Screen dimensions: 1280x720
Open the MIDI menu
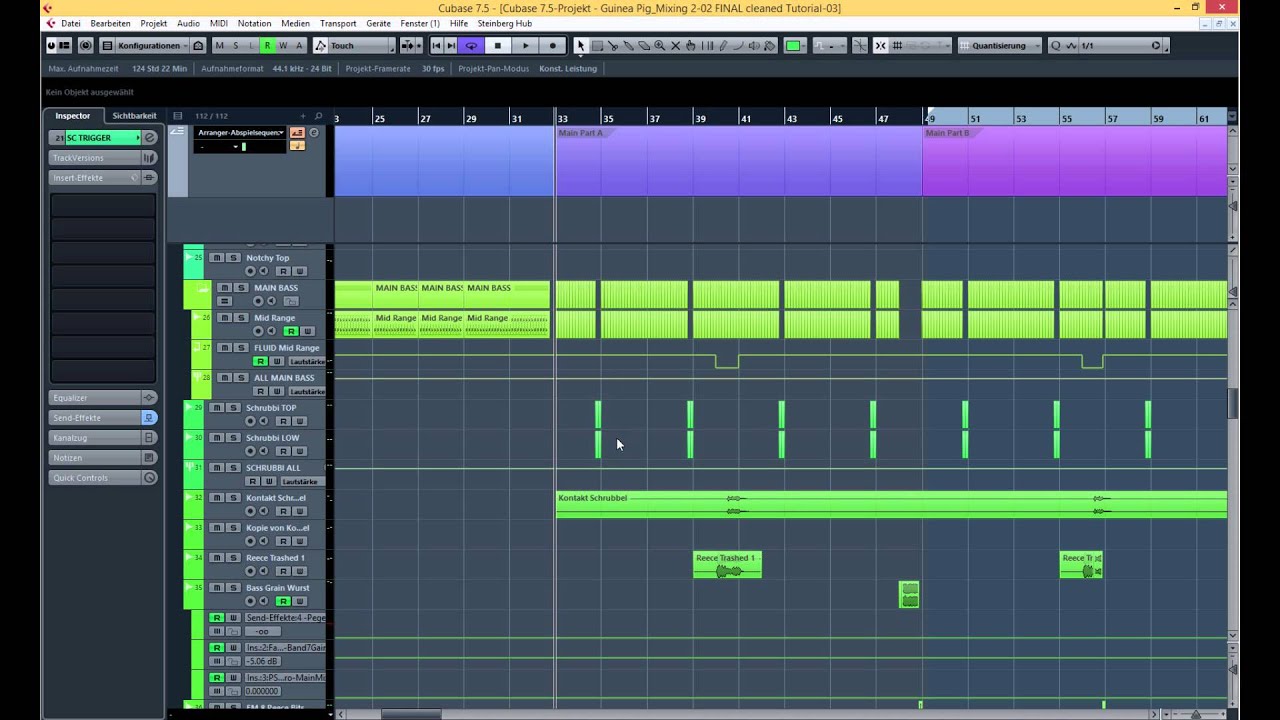click(218, 23)
